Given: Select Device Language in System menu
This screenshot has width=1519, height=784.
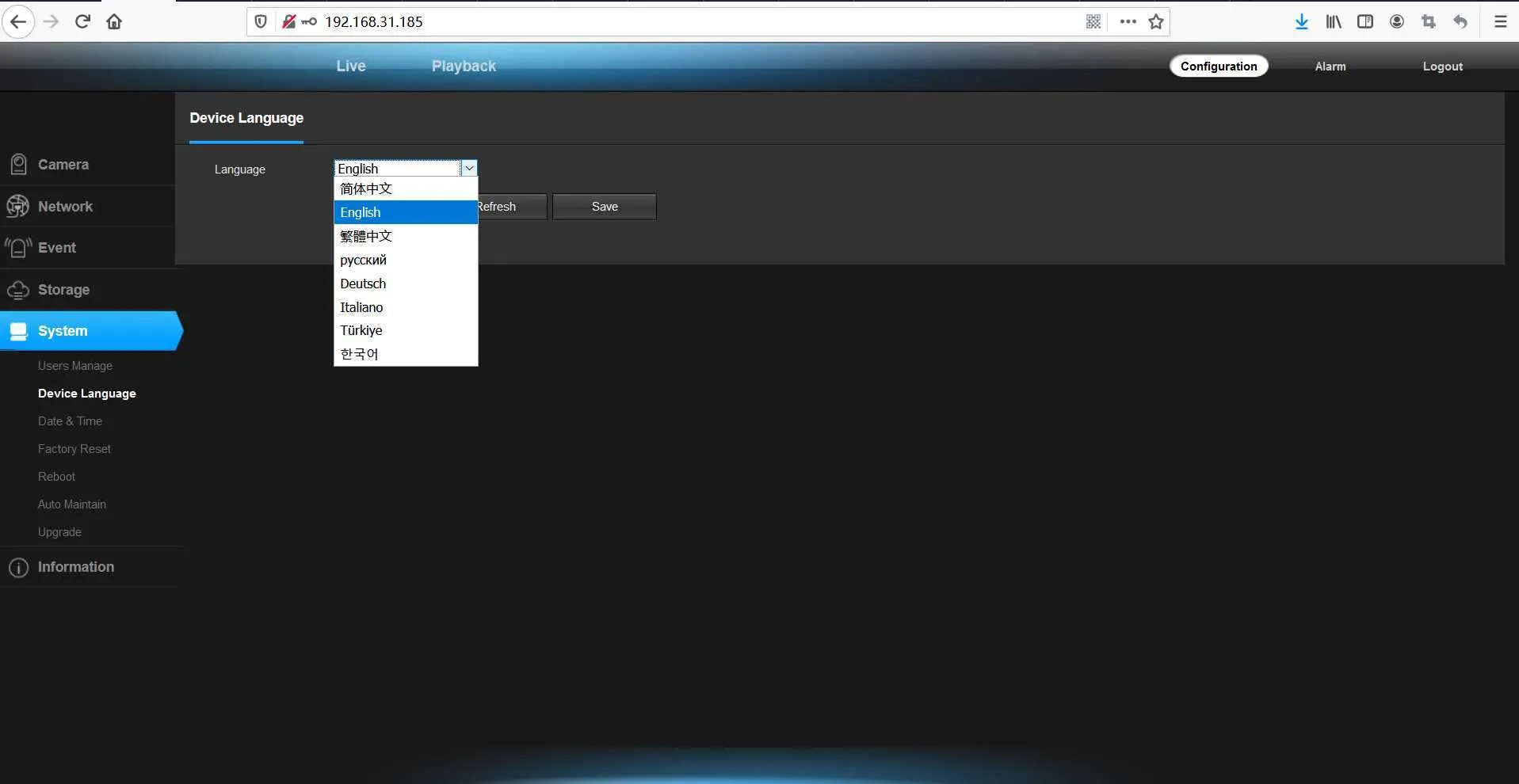Looking at the screenshot, I should pos(87,394).
